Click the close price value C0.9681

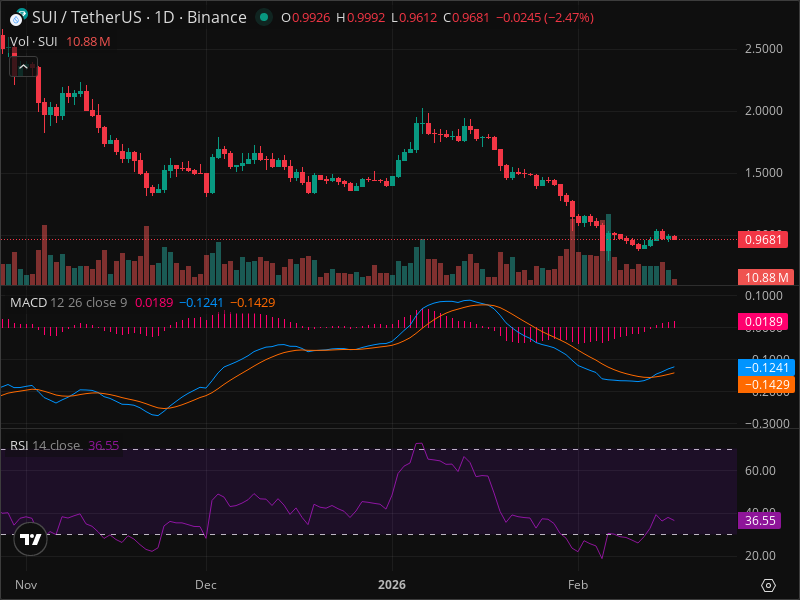[466, 18]
